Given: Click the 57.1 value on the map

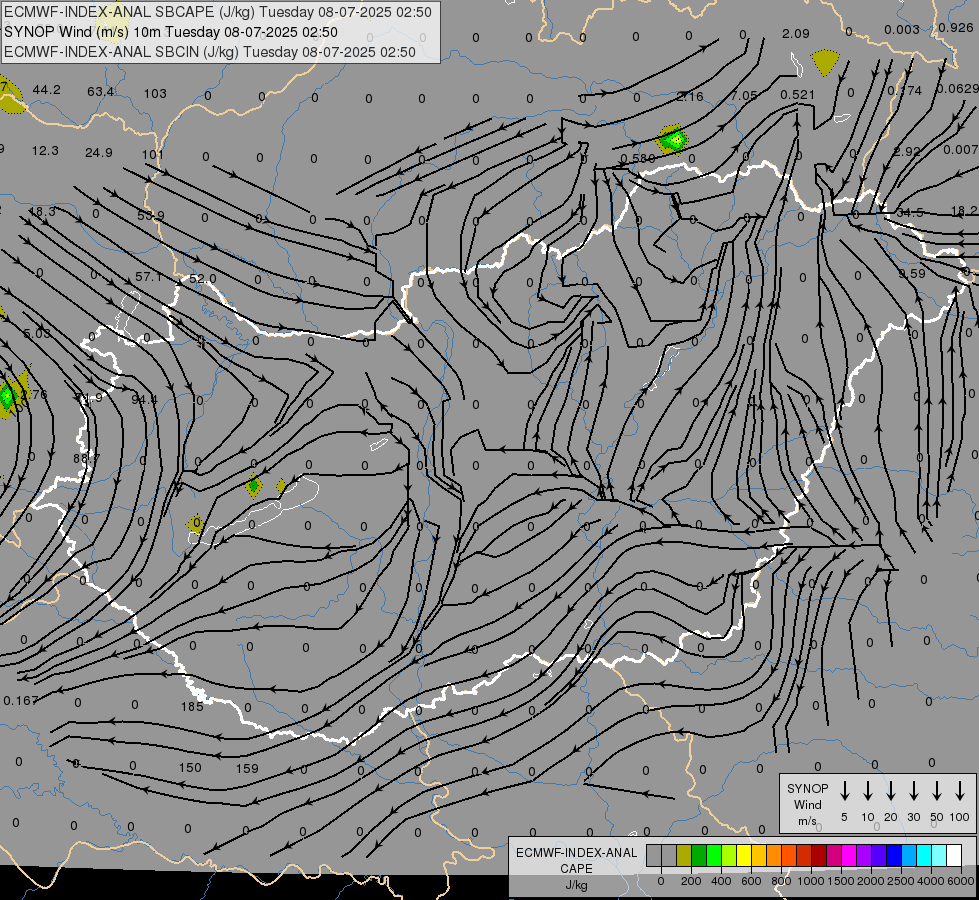Looking at the screenshot, I should pos(148,277).
